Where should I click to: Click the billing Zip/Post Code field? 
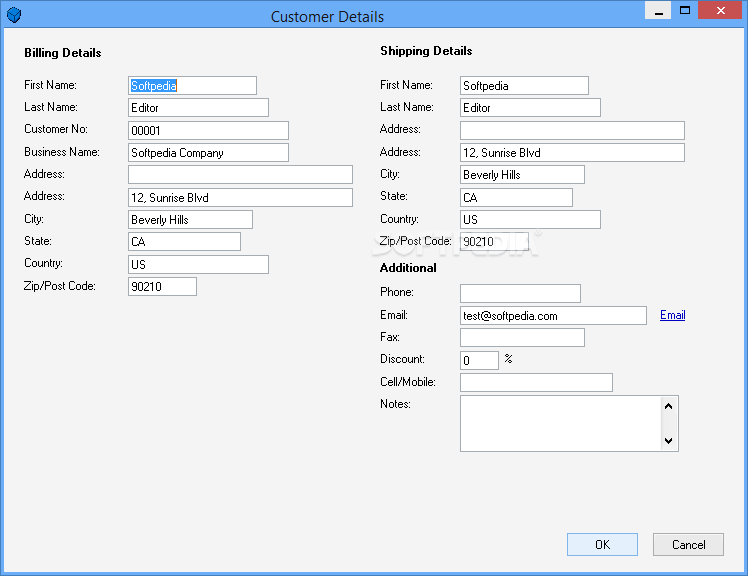click(162, 286)
